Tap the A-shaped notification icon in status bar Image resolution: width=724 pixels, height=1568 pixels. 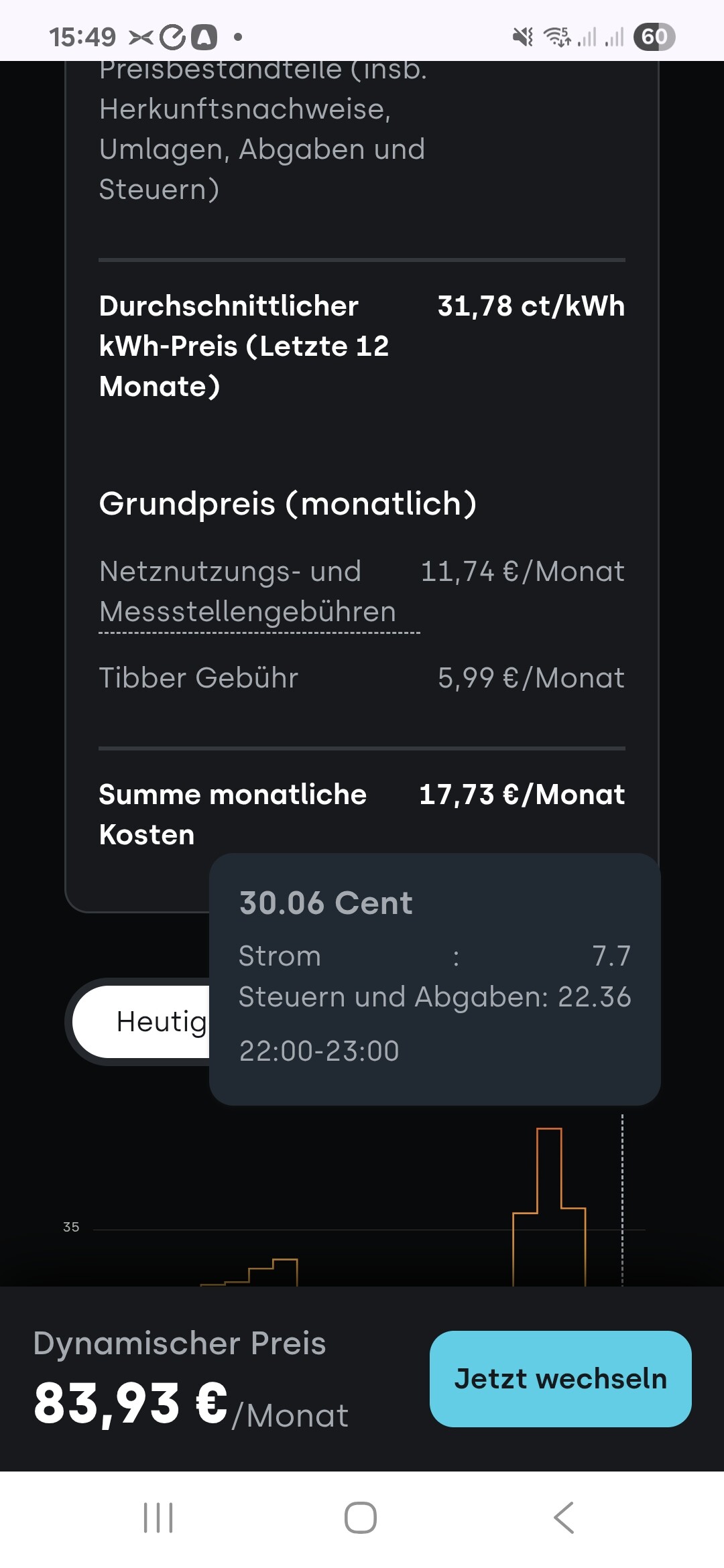tap(204, 37)
